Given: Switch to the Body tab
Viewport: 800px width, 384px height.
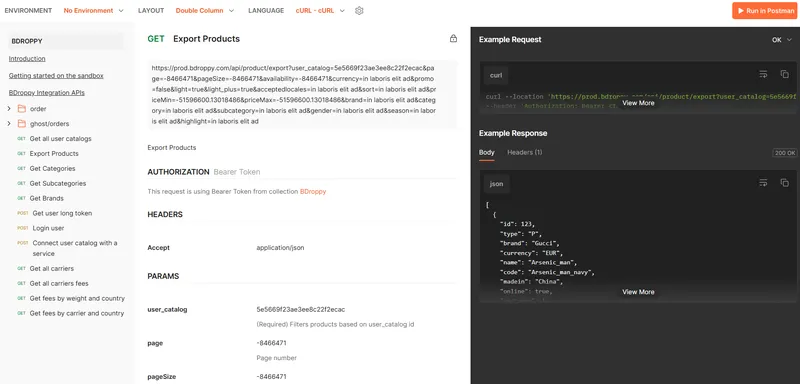Looking at the screenshot, I should [487, 152].
